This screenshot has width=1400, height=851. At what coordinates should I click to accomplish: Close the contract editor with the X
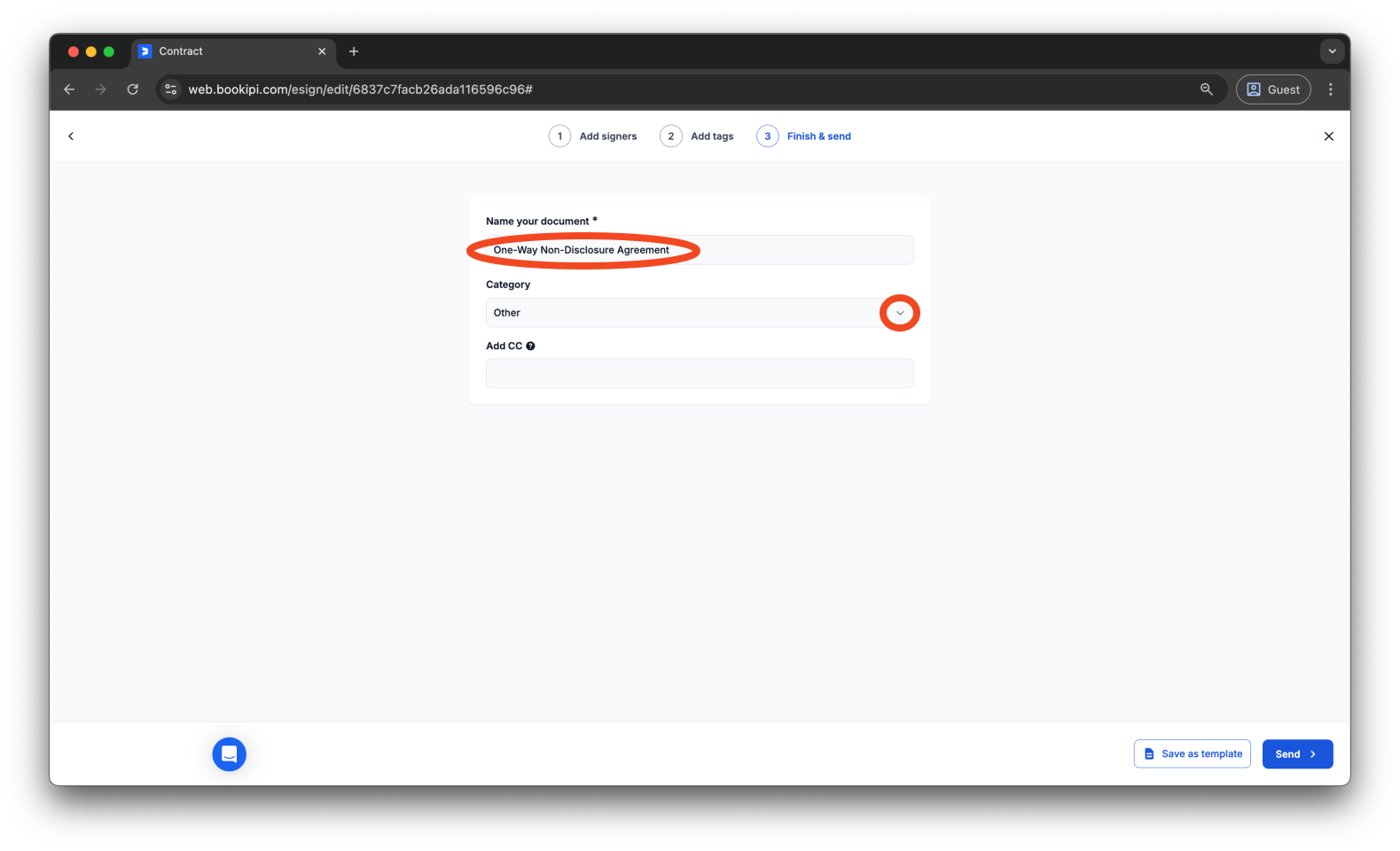1328,137
